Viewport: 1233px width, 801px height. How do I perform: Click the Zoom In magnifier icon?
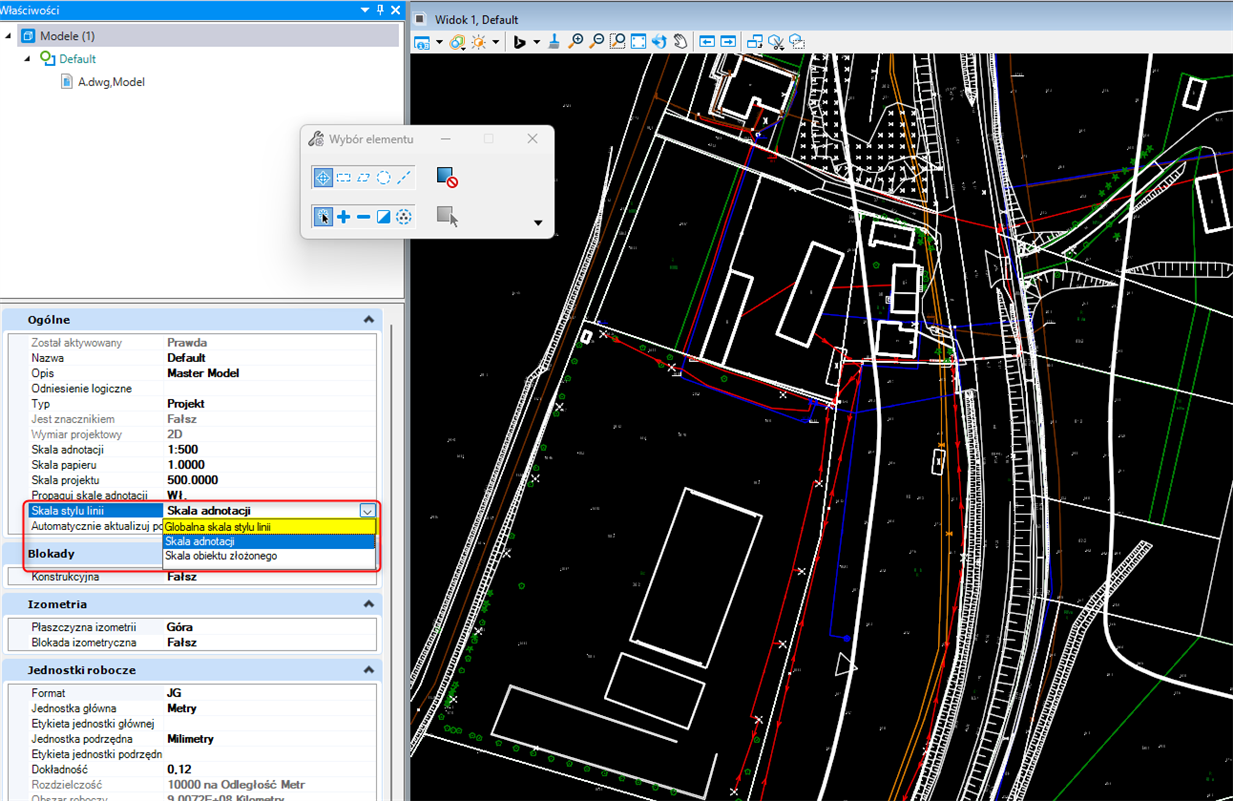pos(576,42)
